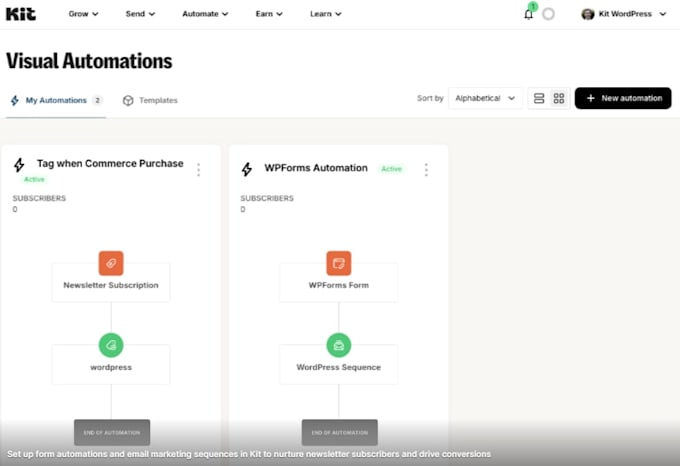
Task: Click the circular status indicator beside the bell
Action: pyautogui.click(x=549, y=14)
